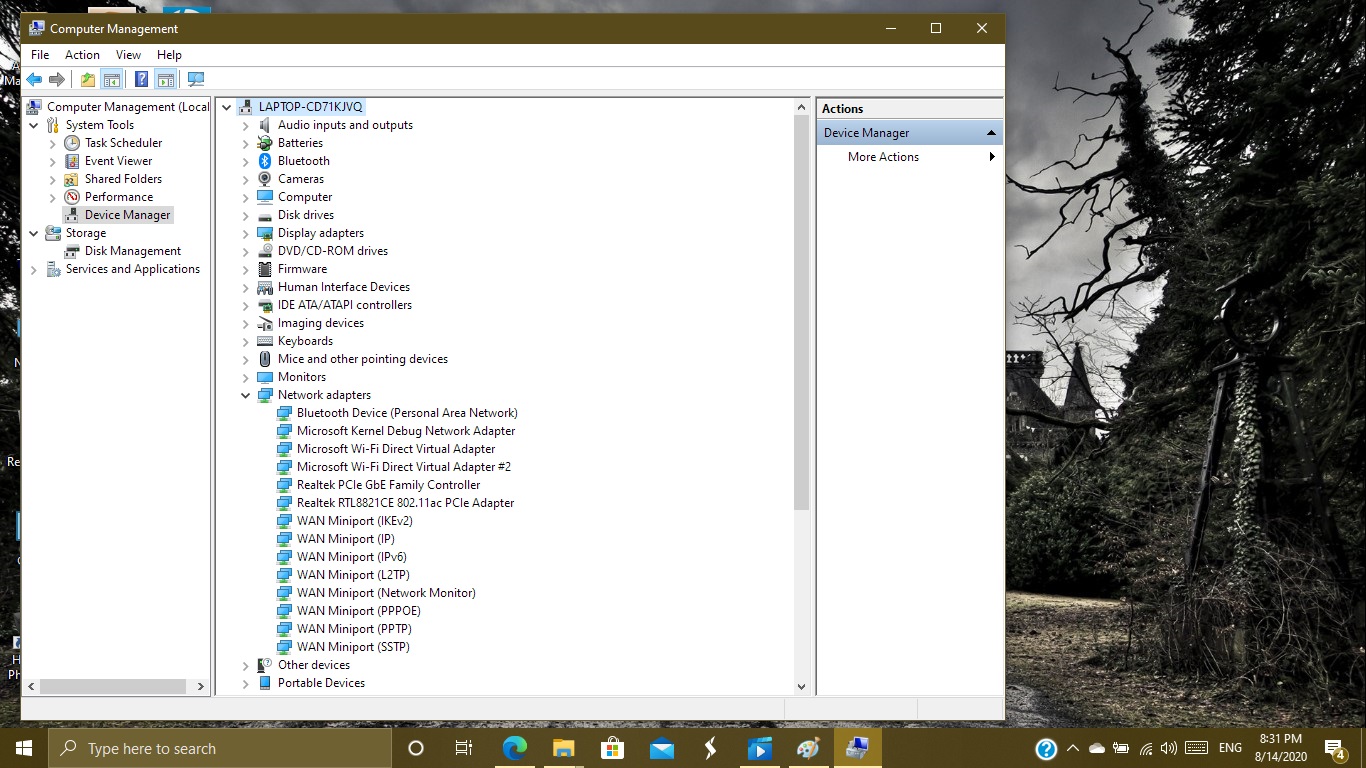The height and width of the screenshot is (768, 1366).
Task: Select Performance in console tree
Action: click(119, 197)
